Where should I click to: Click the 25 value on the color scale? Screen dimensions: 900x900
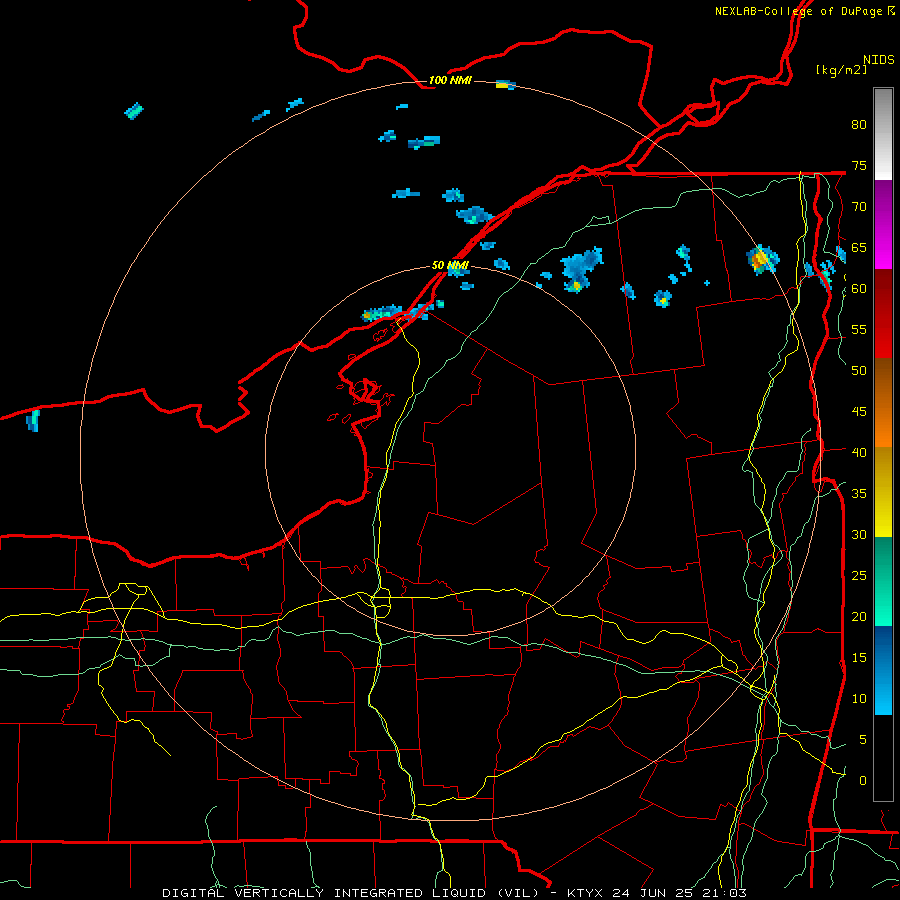click(x=859, y=576)
